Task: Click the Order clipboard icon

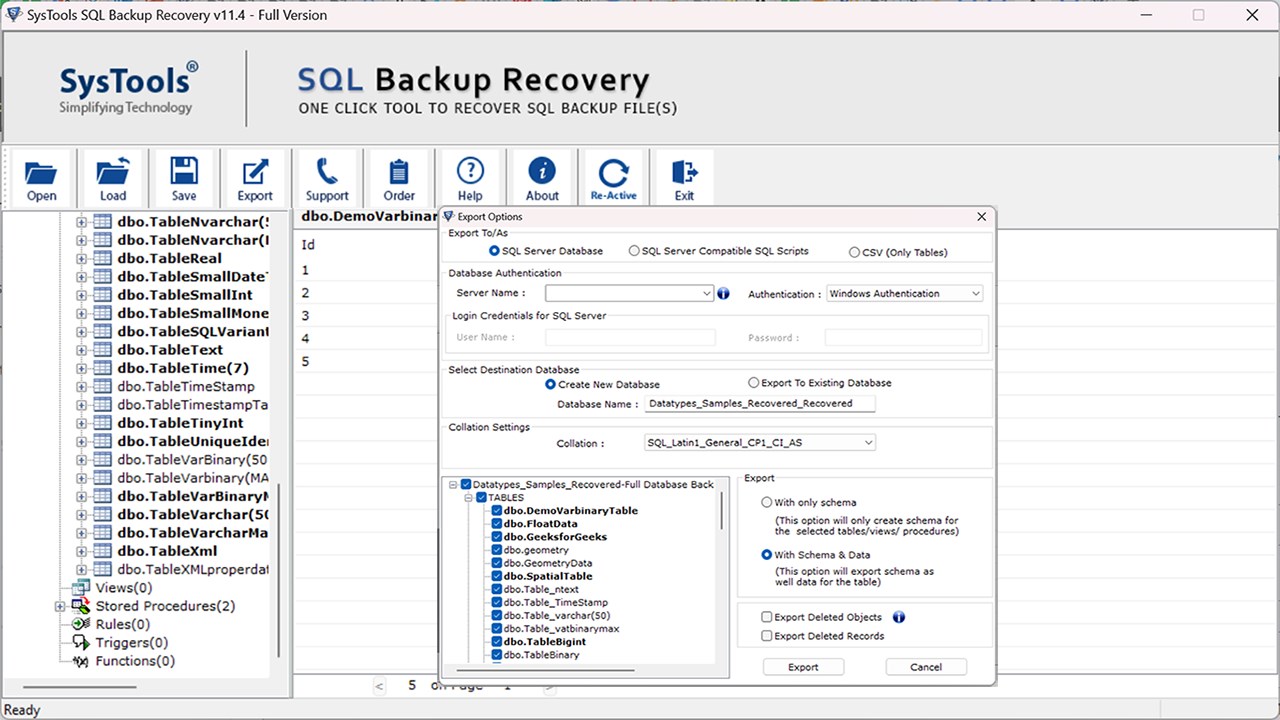Action: (399, 171)
